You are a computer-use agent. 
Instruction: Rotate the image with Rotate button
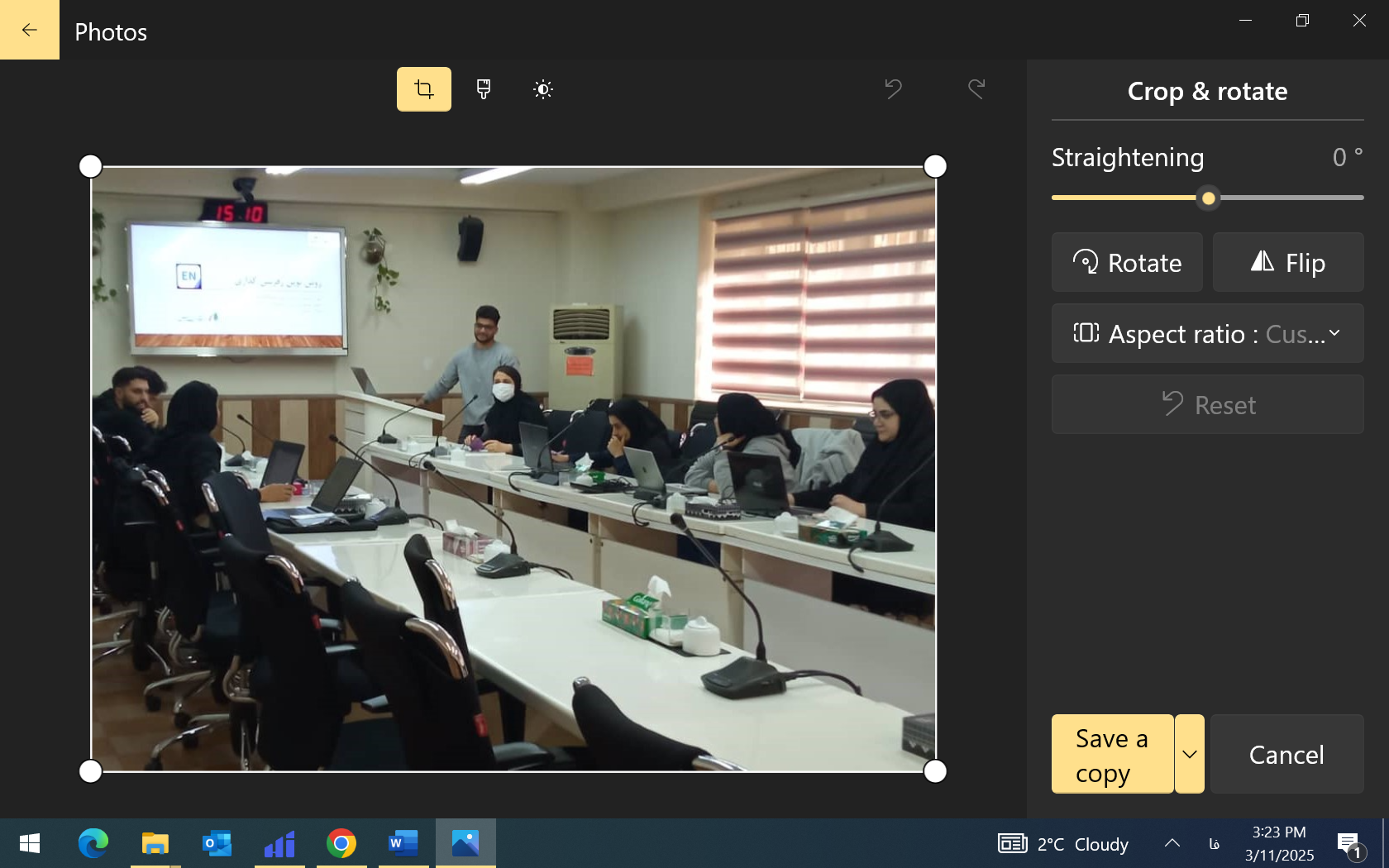tap(1127, 263)
